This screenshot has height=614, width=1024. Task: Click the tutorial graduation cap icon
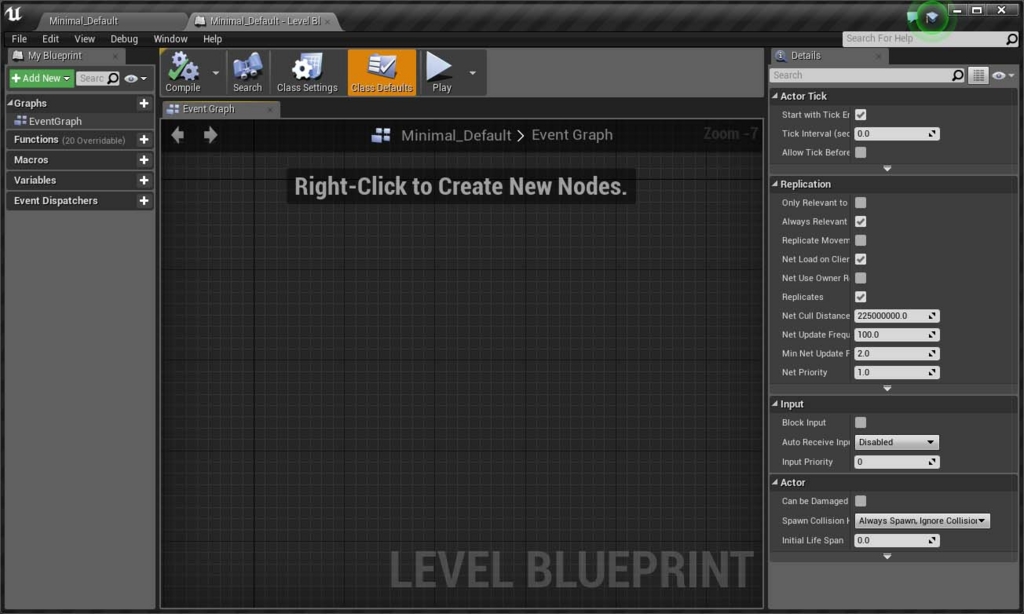(932, 17)
